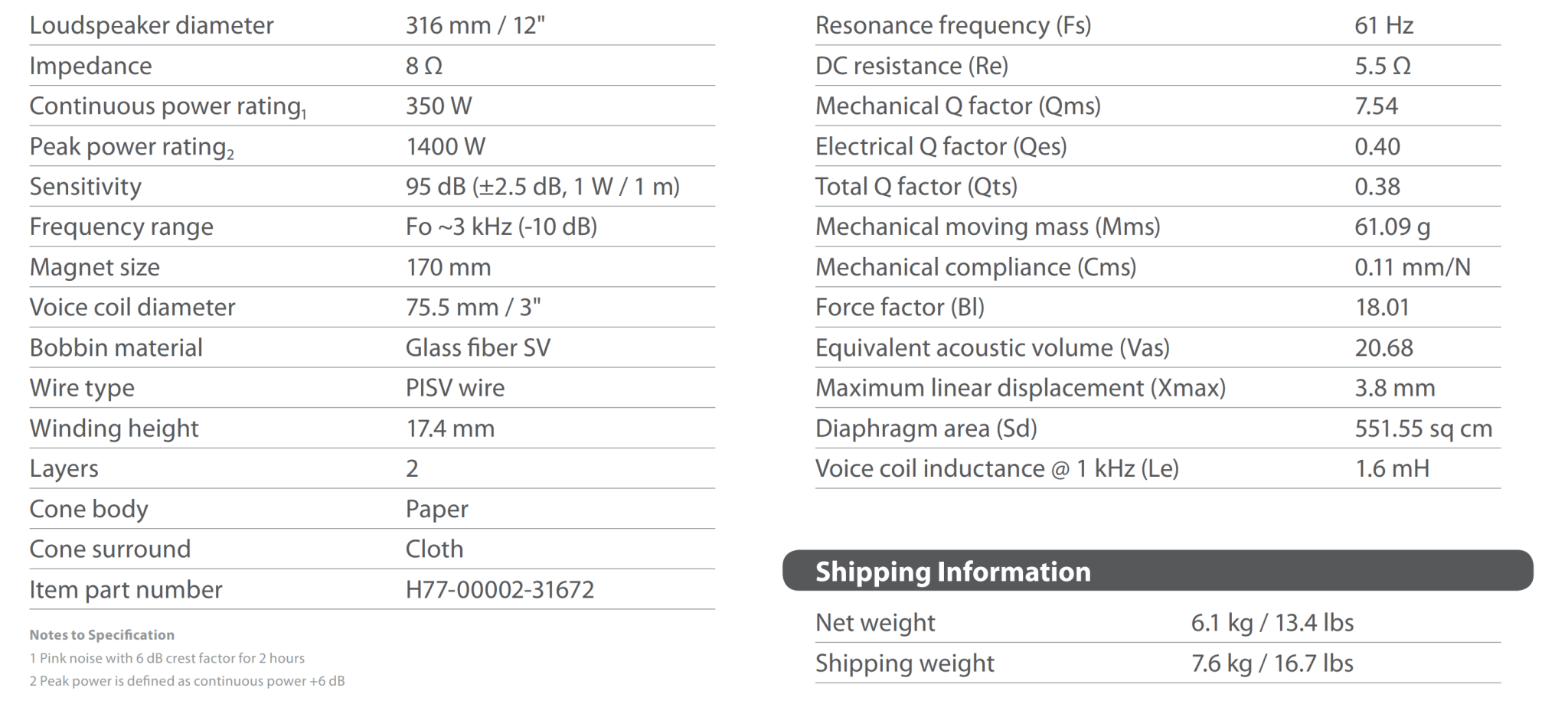Click the Shipping Information header bar

tap(1158, 571)
